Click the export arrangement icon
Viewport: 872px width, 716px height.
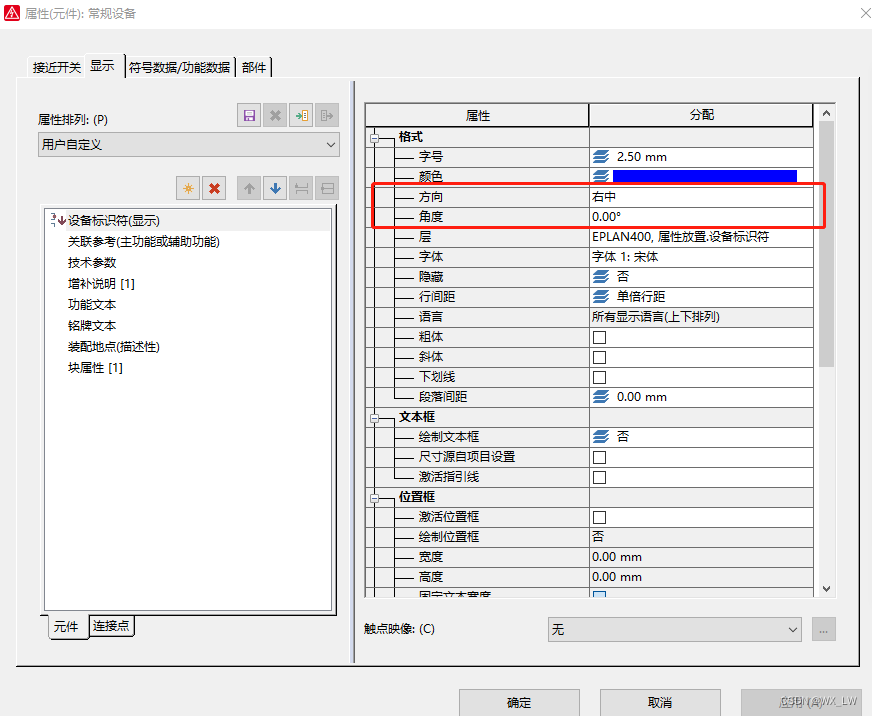(x=327, y=116)
